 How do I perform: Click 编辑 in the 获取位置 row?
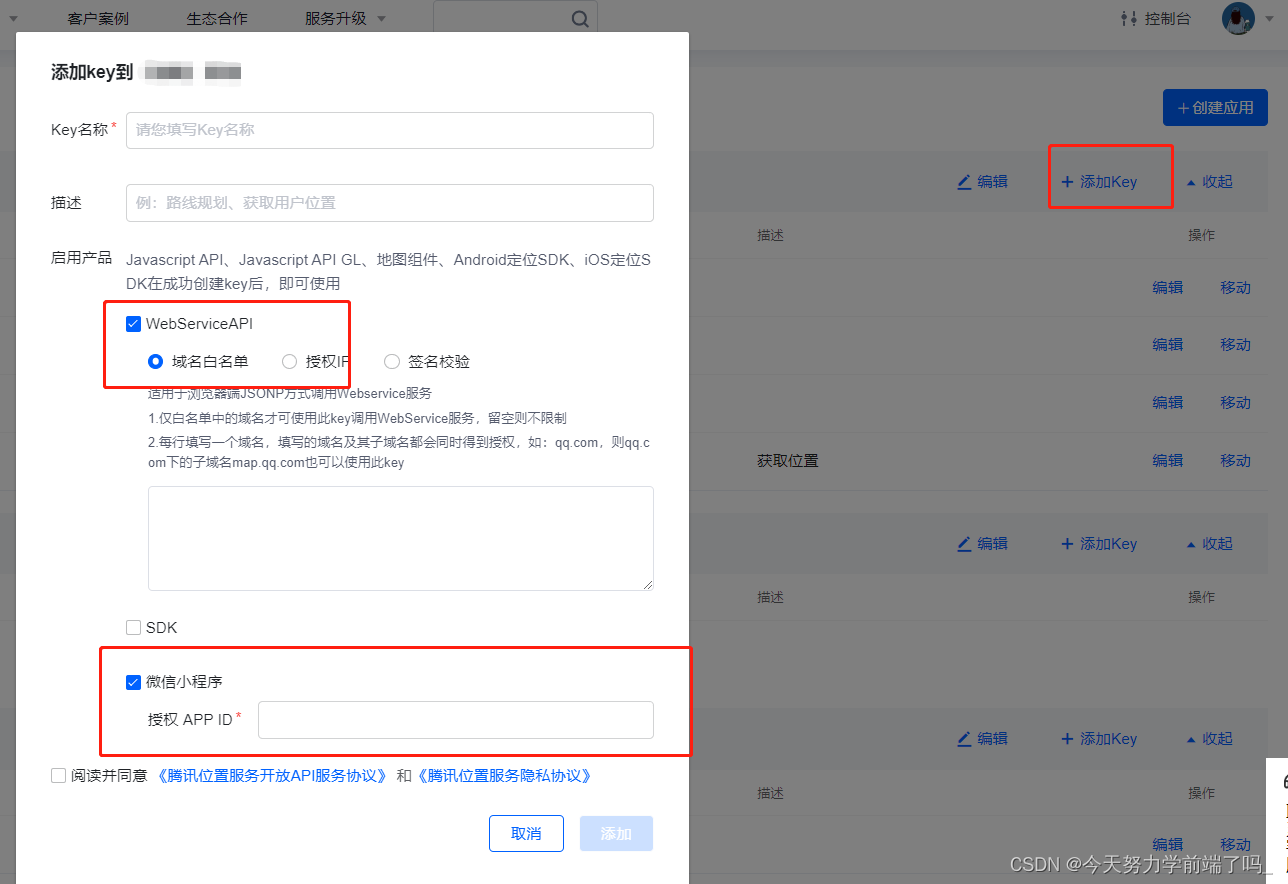(x=1167, y=461)
